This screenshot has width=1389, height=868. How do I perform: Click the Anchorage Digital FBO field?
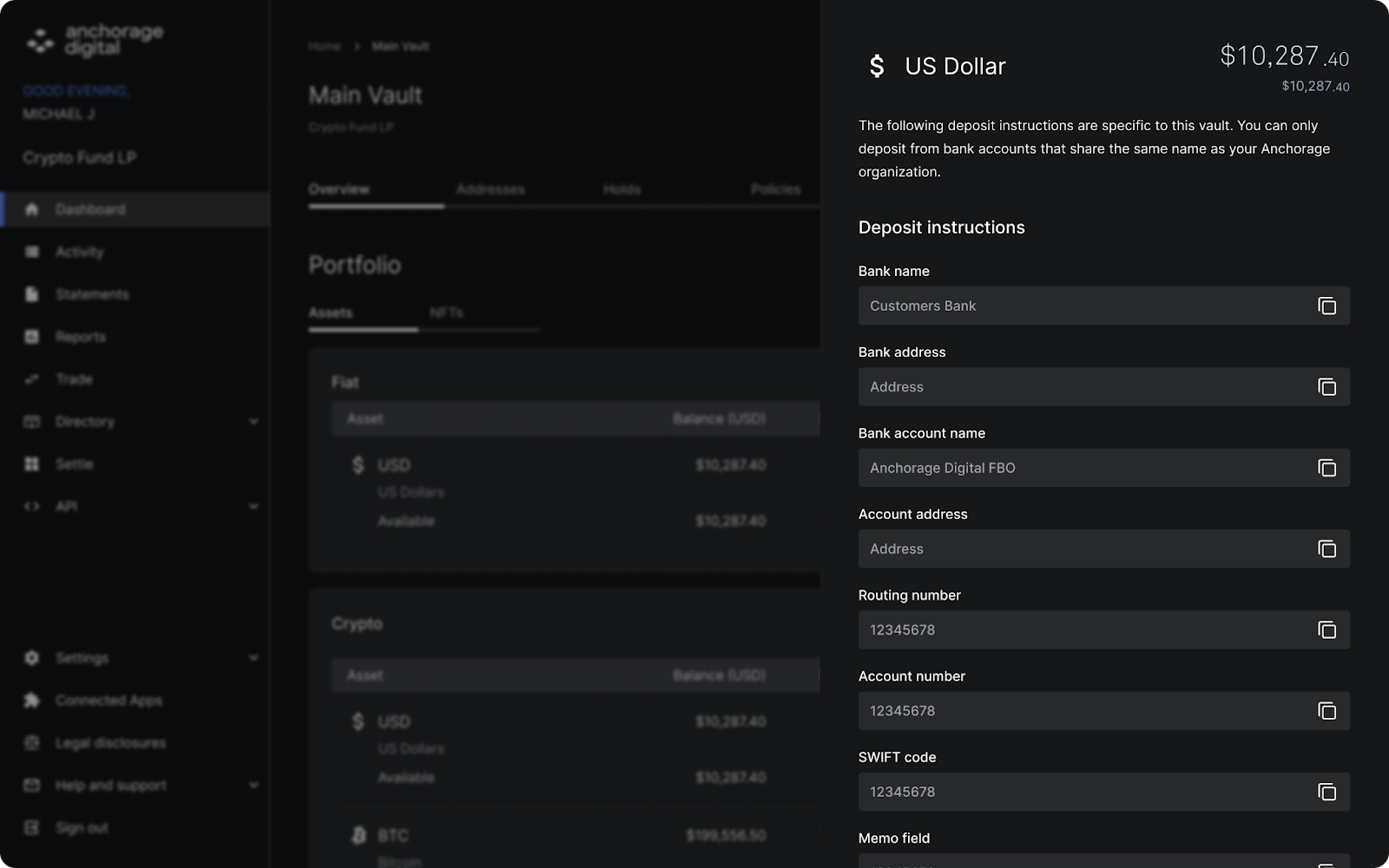[x=1103, y=468]
